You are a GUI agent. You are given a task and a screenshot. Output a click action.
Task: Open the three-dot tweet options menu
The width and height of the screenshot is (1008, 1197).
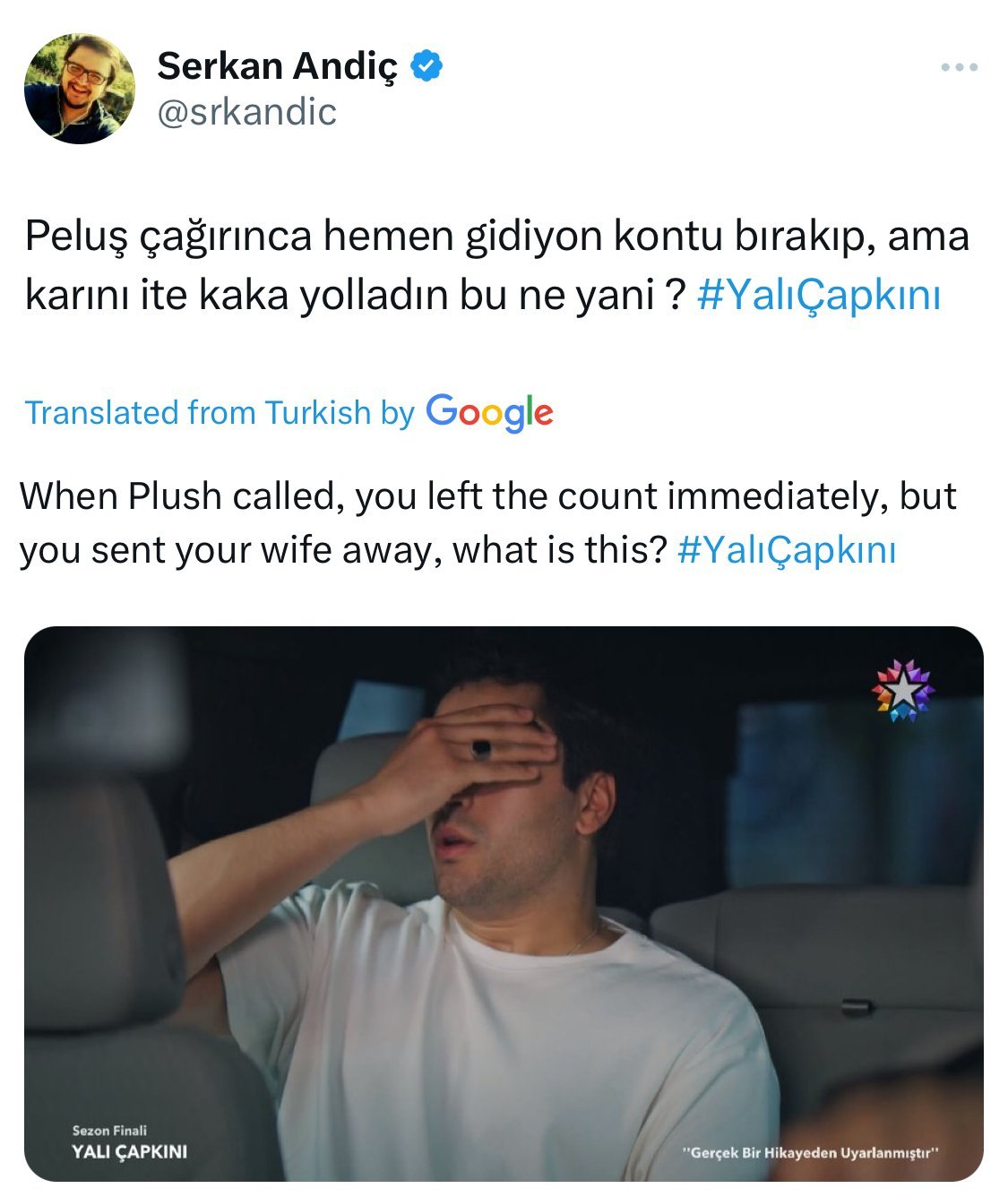pyautogui.click(x=959, y=67)
